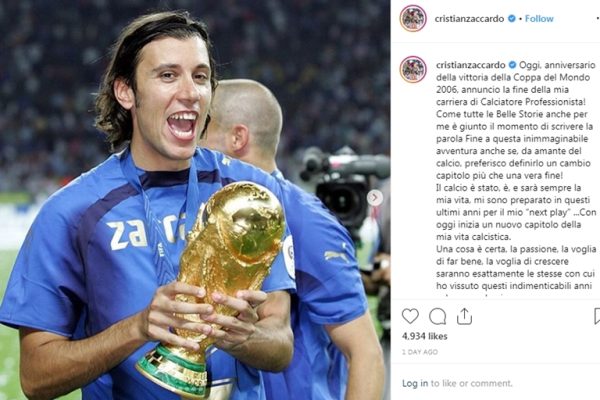The image size is (600, 400).
Task: View the 4,934 likes list
Action: 424,336
